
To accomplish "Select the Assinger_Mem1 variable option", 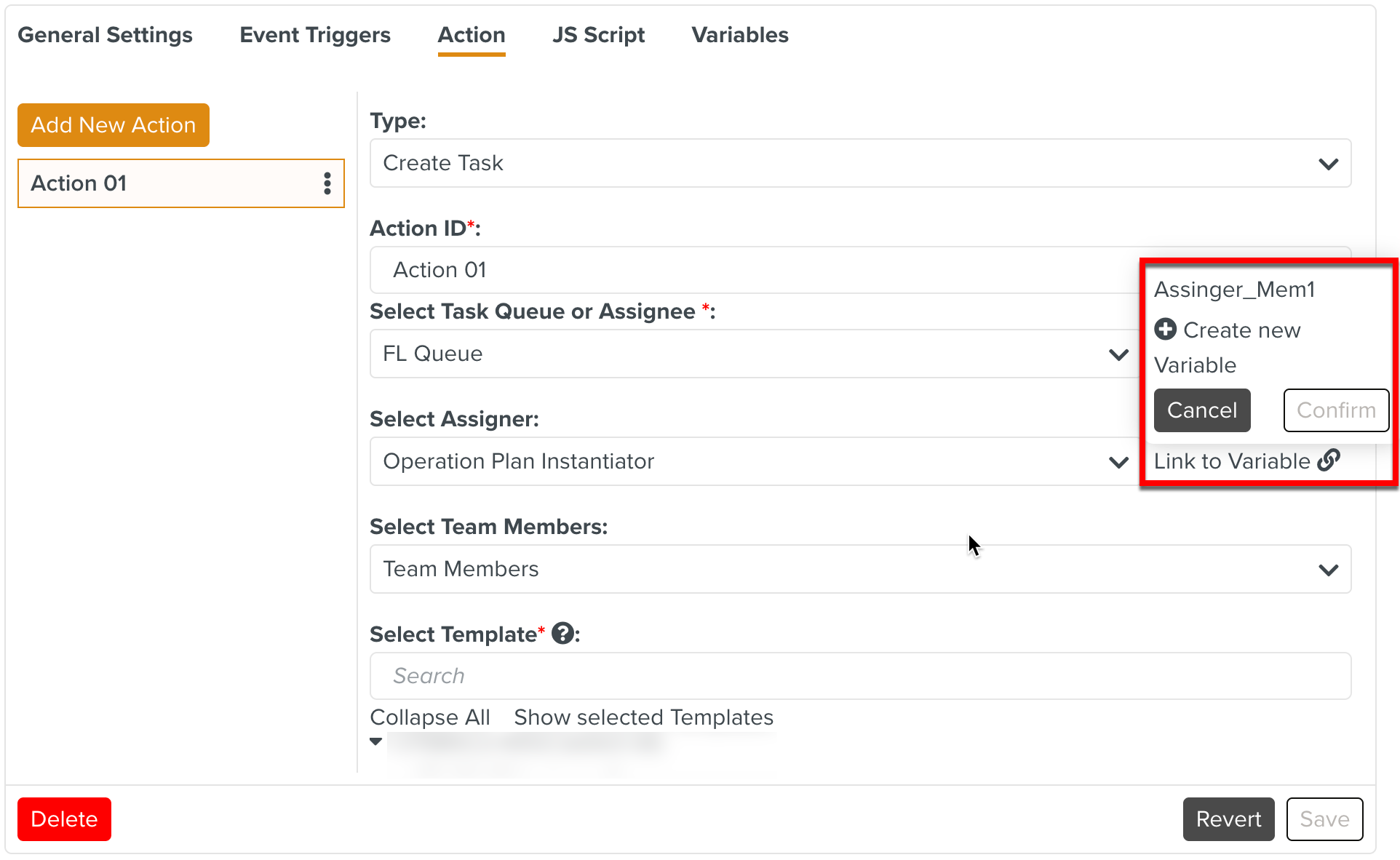I will [1235, 290].
